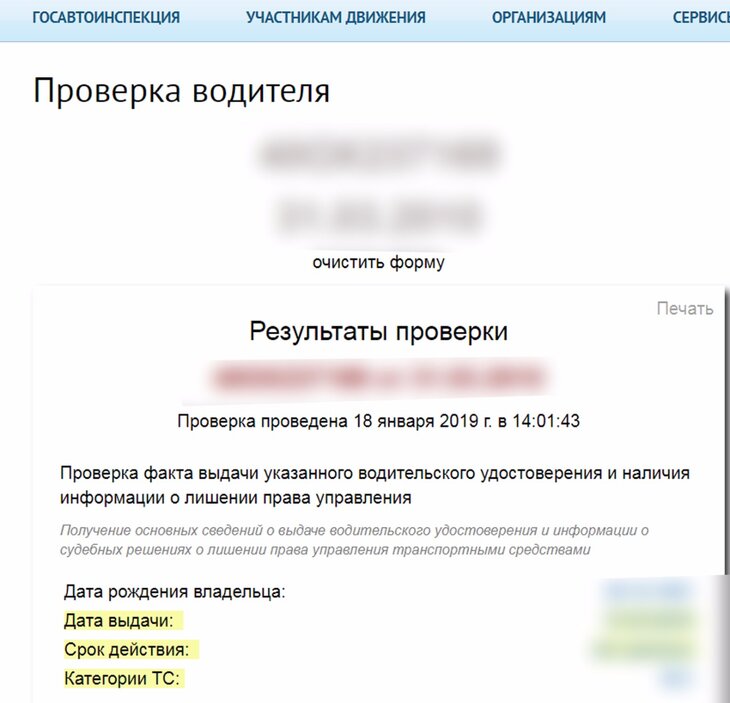This screenshot has height=703, width=730.
Task: Open the ГОСАВТОИНСПЕКЦИЯ menu
Action: point(106,18)
